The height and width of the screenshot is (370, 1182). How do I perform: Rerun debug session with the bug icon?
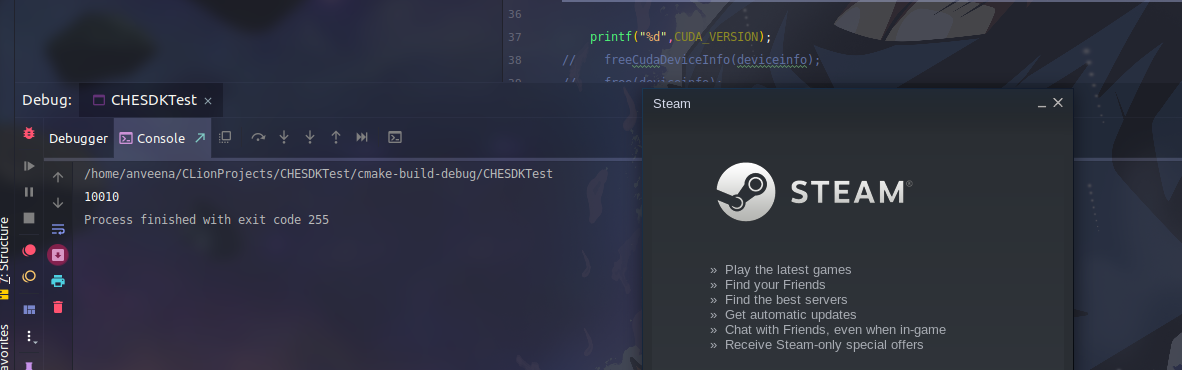[29, 133]
